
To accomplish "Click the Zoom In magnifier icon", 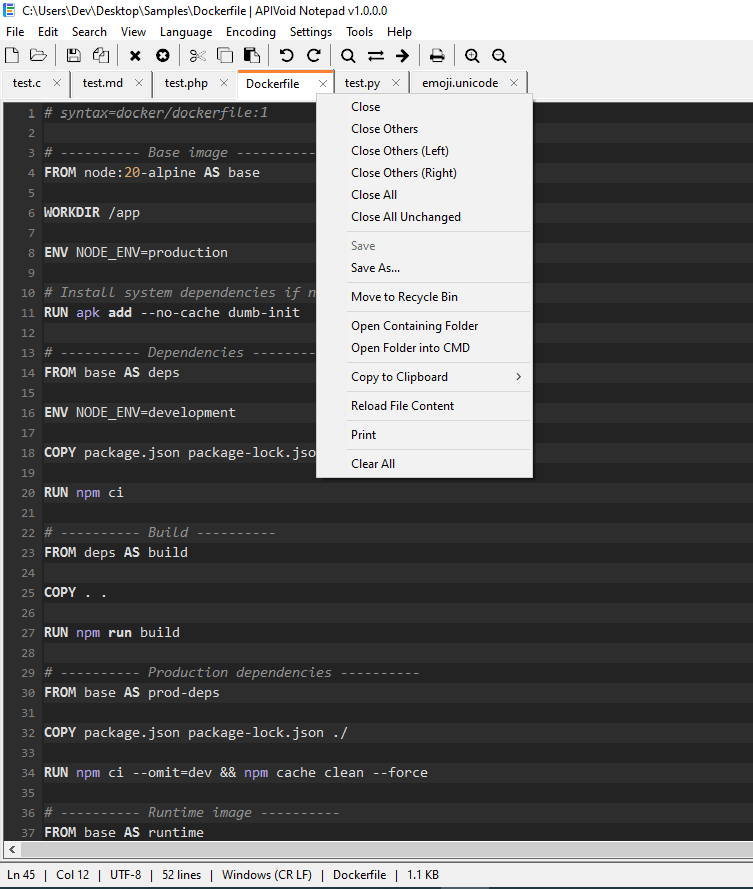I will [472, 56].
